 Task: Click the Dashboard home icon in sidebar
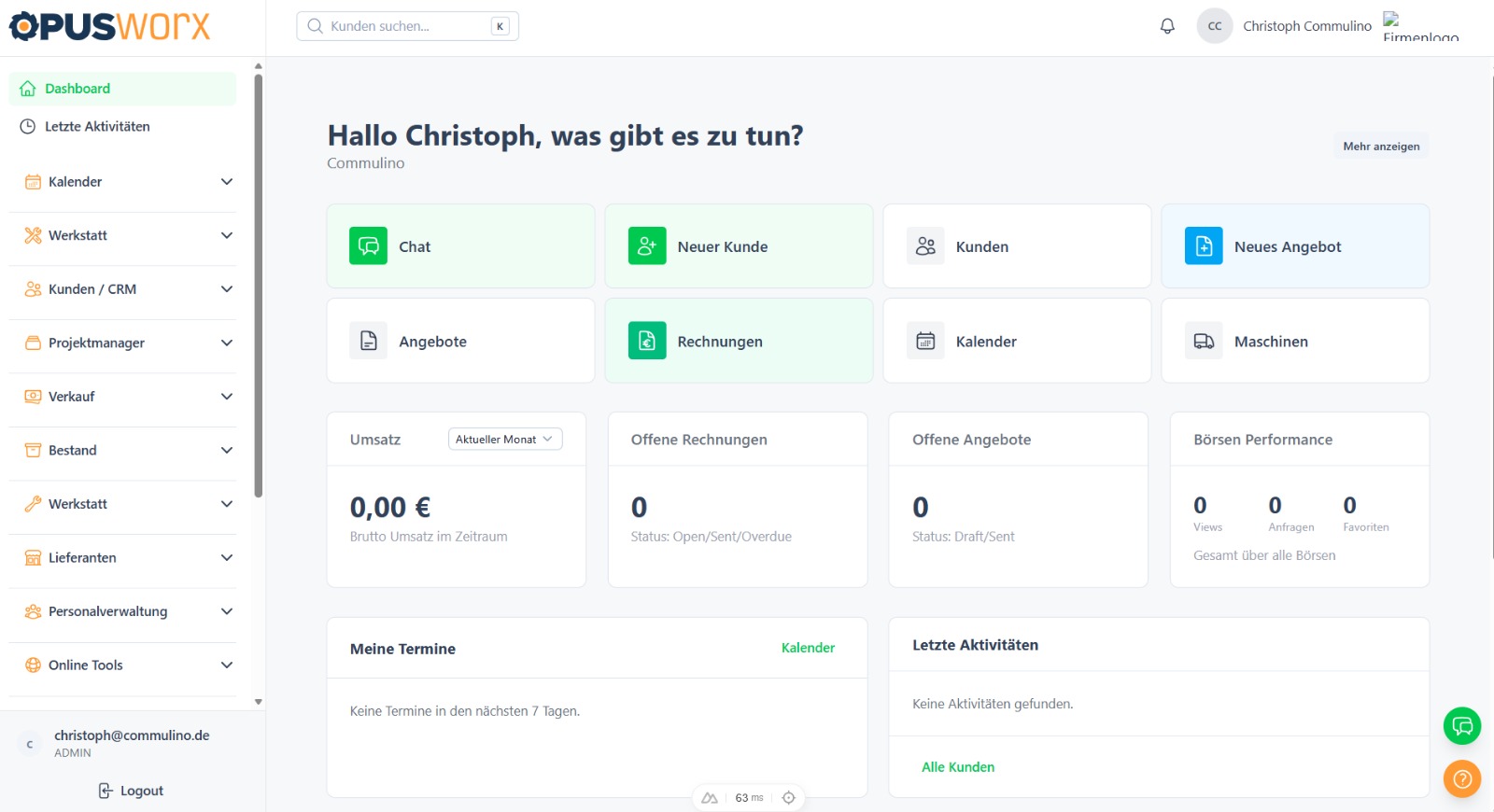pos(28,89)
